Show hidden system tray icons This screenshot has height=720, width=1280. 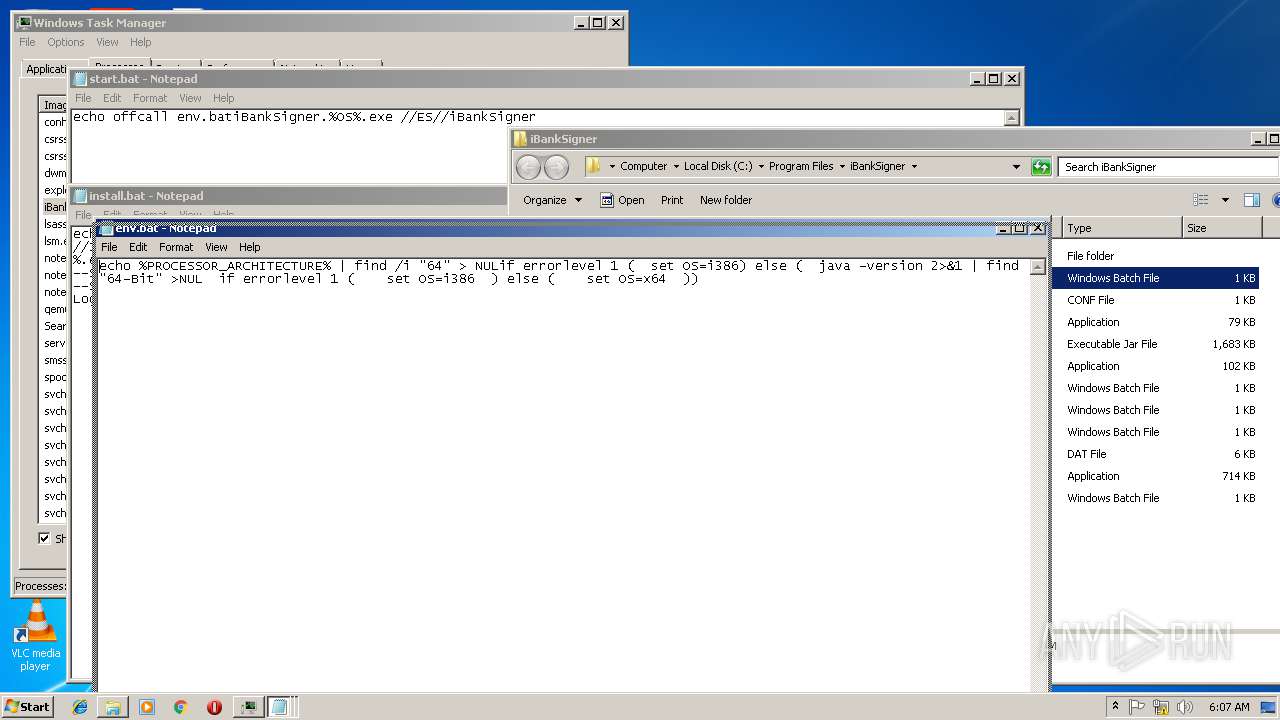pos(1115,706)
